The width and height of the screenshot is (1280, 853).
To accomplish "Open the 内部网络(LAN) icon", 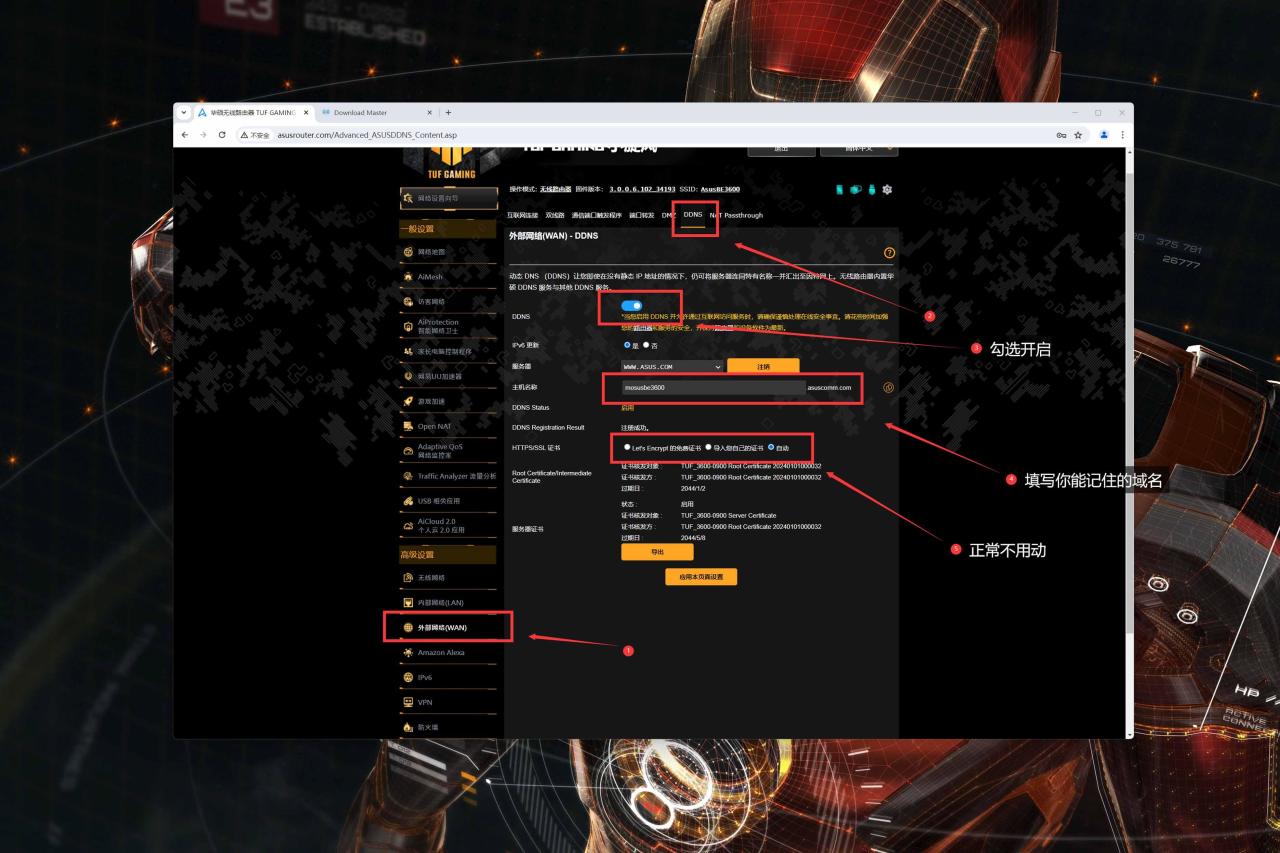I will click(408, 603).
